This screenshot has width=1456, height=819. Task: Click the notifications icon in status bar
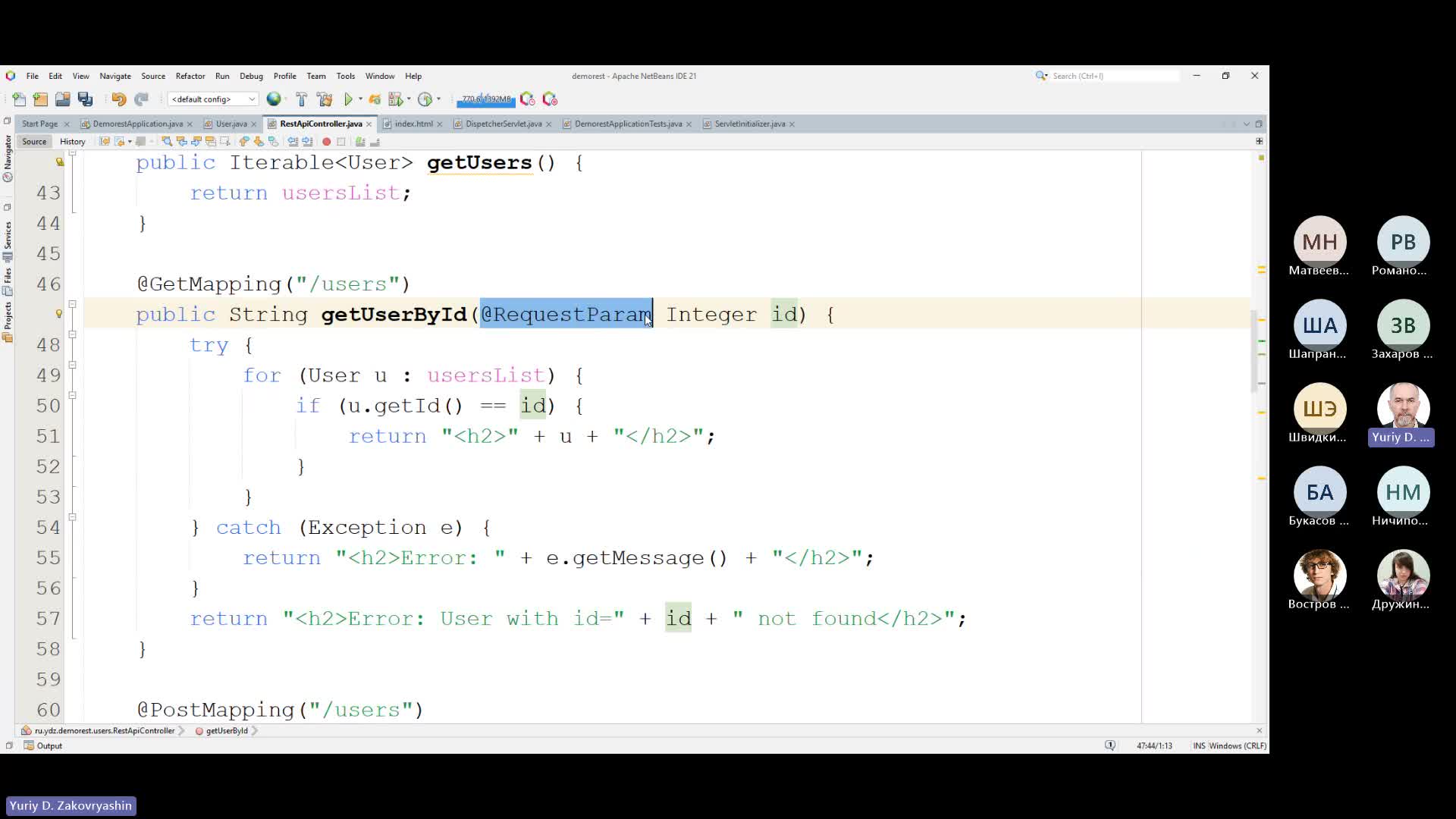click(1110, 746)
